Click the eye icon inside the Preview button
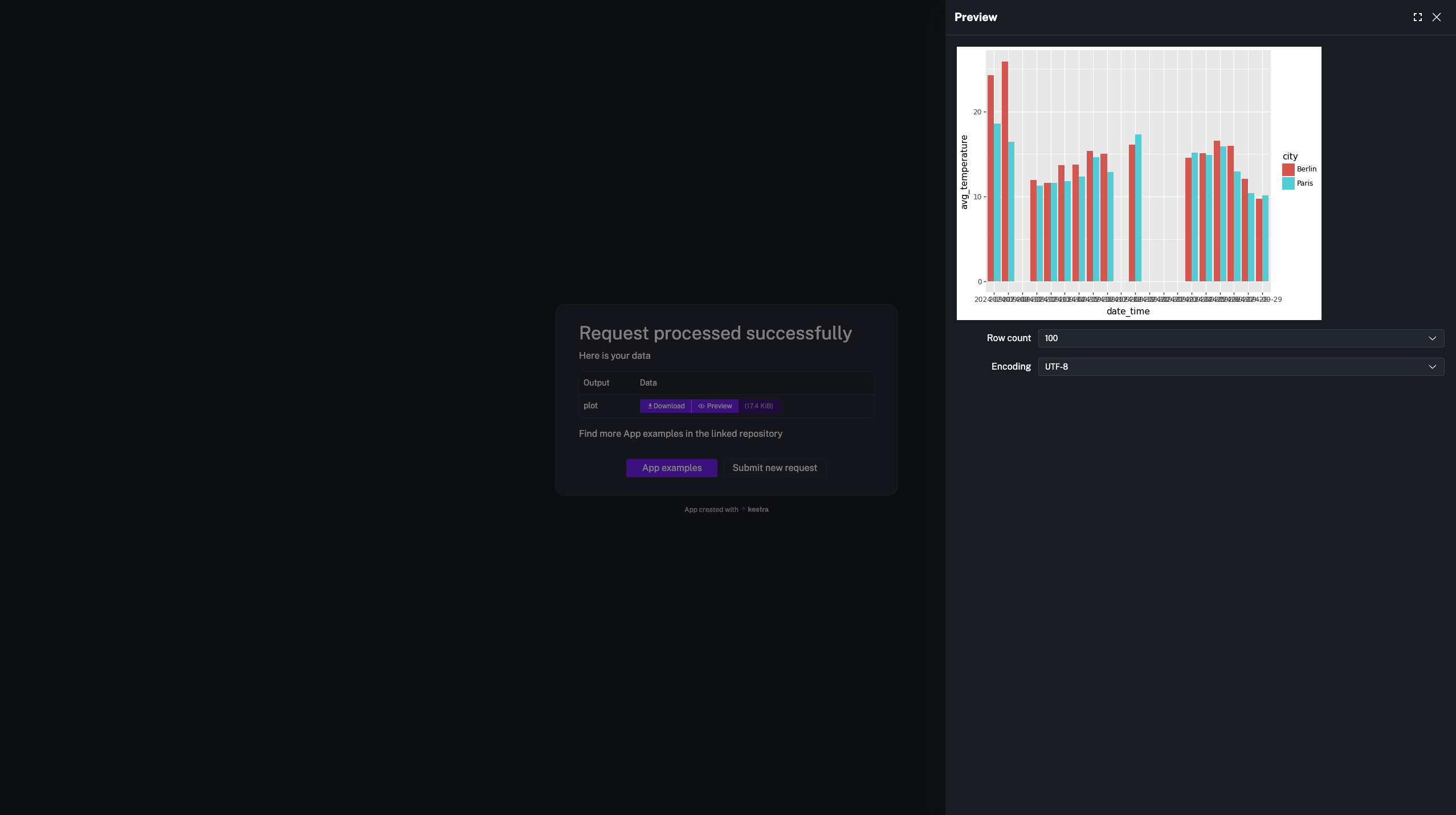The width and height of the screenshot is (1456, 815). click(x=701, y=406)
